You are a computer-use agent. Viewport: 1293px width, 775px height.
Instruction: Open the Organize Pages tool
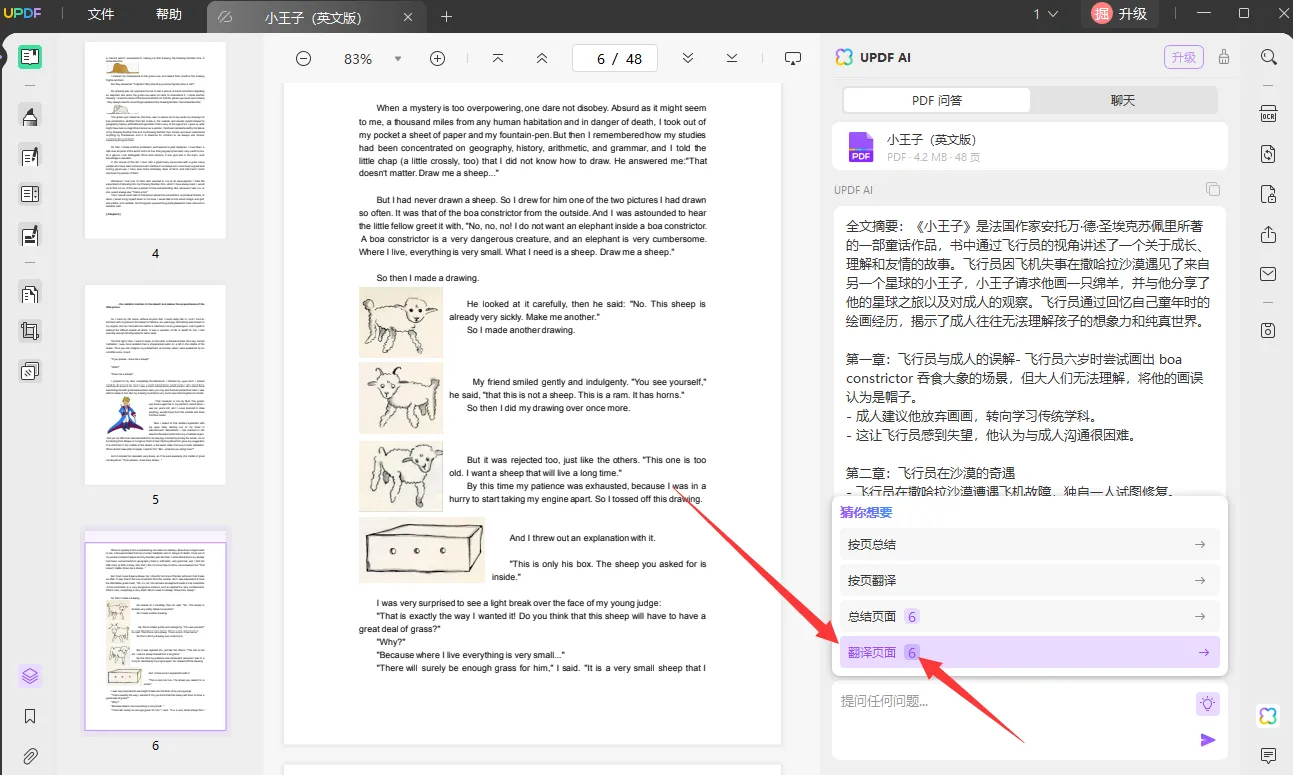[30, 294]
